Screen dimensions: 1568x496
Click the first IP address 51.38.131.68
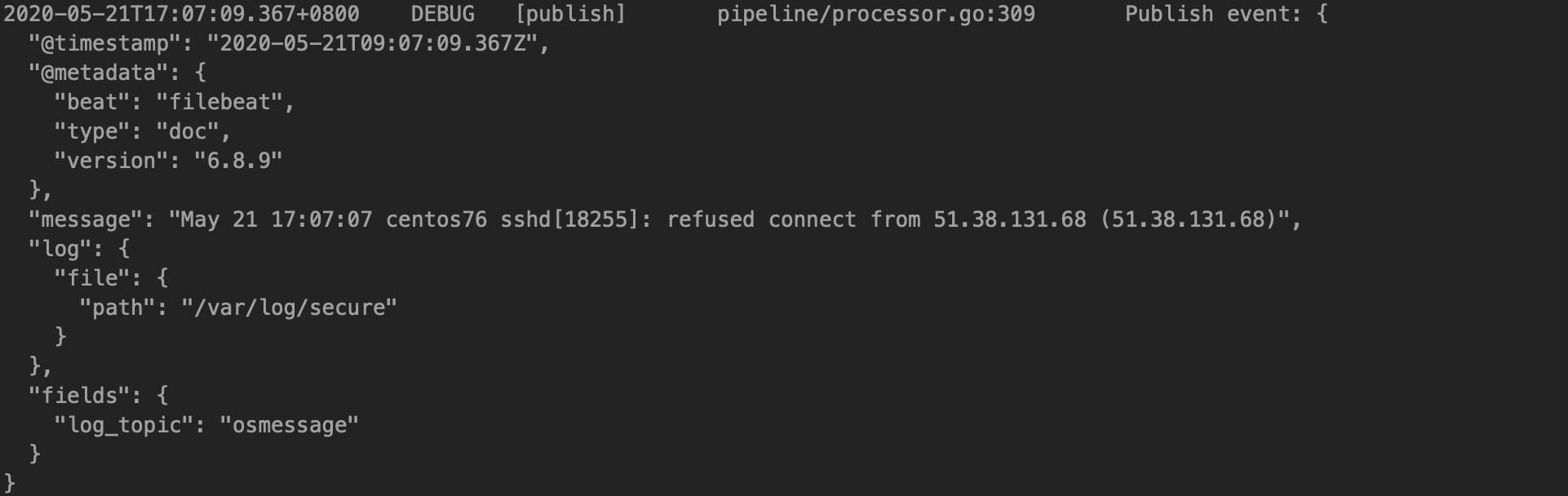point(1010,219)
